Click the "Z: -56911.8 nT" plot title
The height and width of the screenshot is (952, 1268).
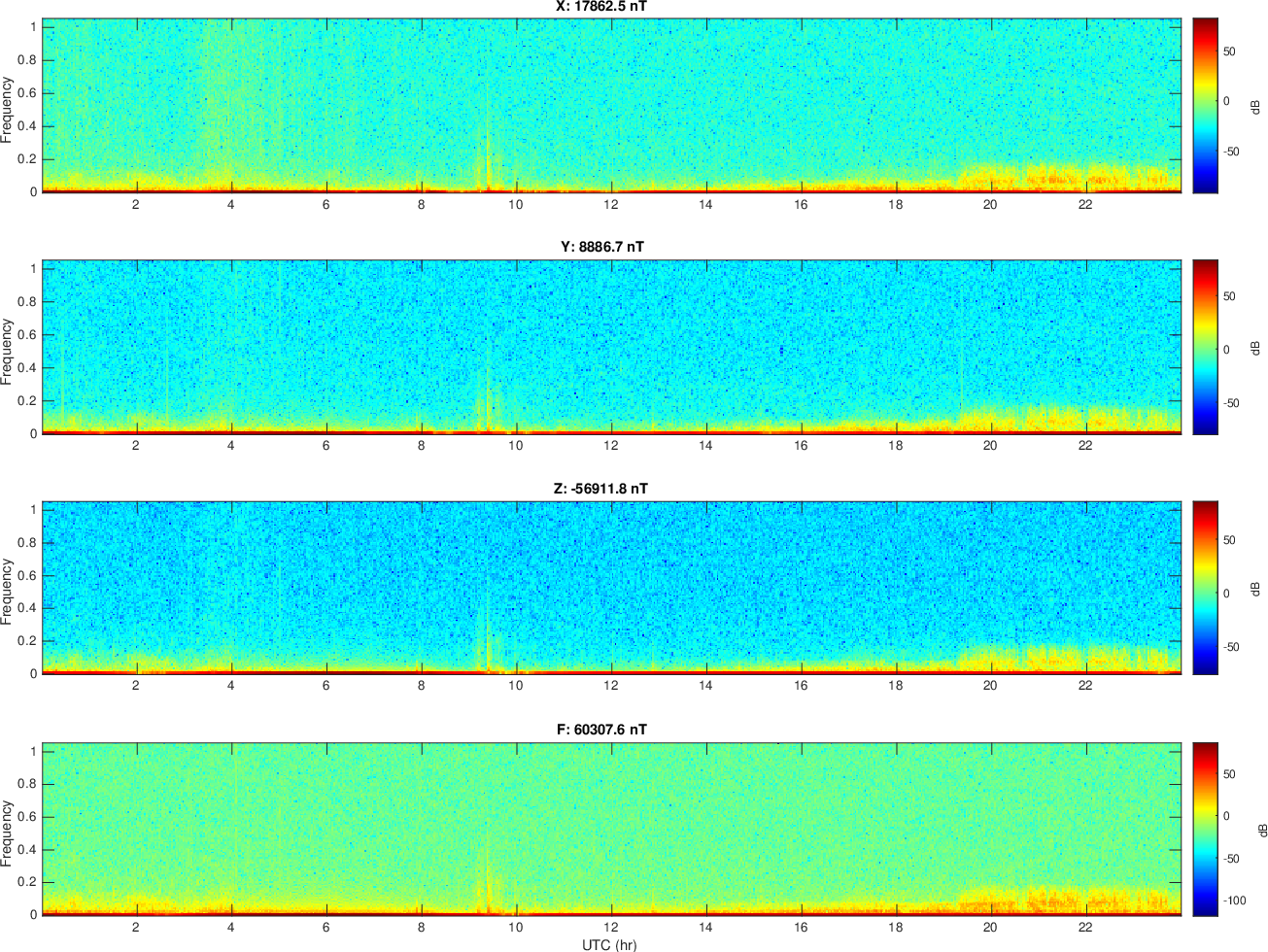pos(601,489)
